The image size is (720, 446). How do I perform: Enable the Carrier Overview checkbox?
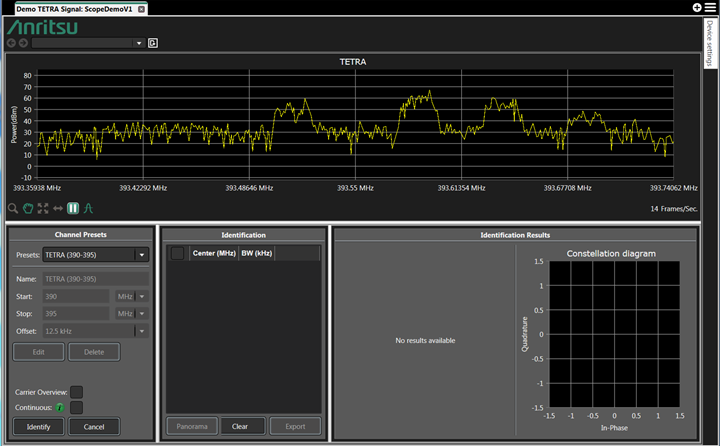[x=76, y=392]
